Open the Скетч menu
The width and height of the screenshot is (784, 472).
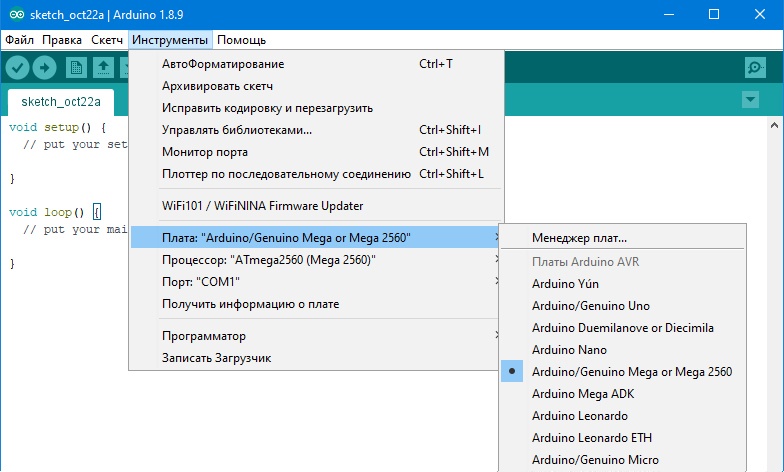[107, 40]
